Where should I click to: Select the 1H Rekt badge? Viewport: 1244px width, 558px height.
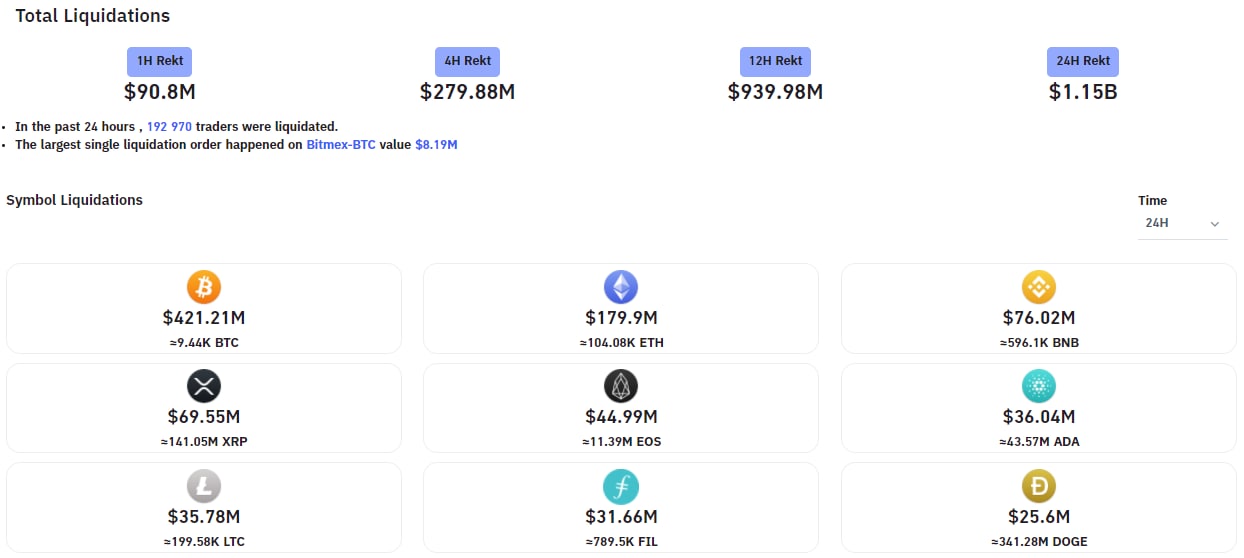pos(159,61)
